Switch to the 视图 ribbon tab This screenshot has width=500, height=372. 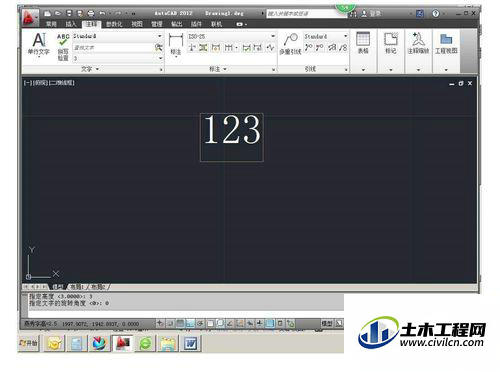(137, 24)
